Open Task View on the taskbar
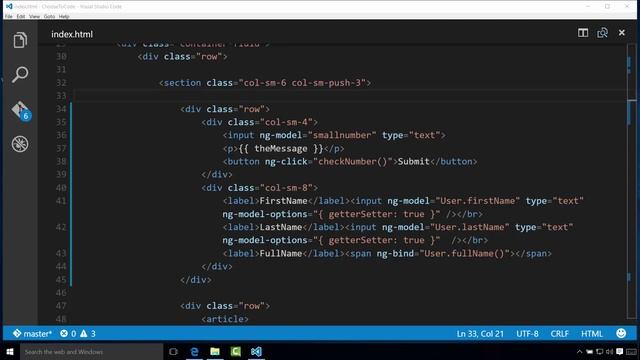The image size is (640, 360). 173,351
